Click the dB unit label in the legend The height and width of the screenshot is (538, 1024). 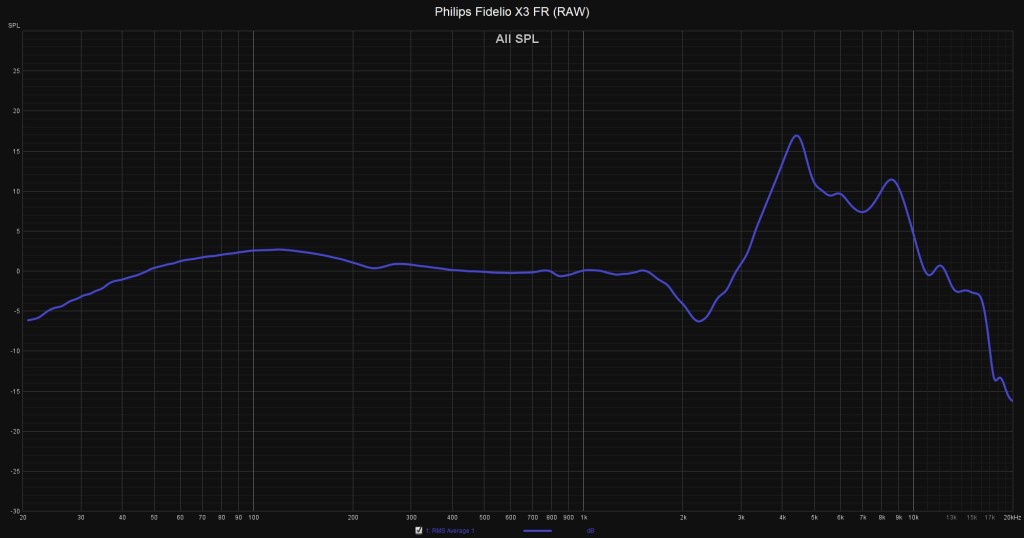click(x=591, y=531)
